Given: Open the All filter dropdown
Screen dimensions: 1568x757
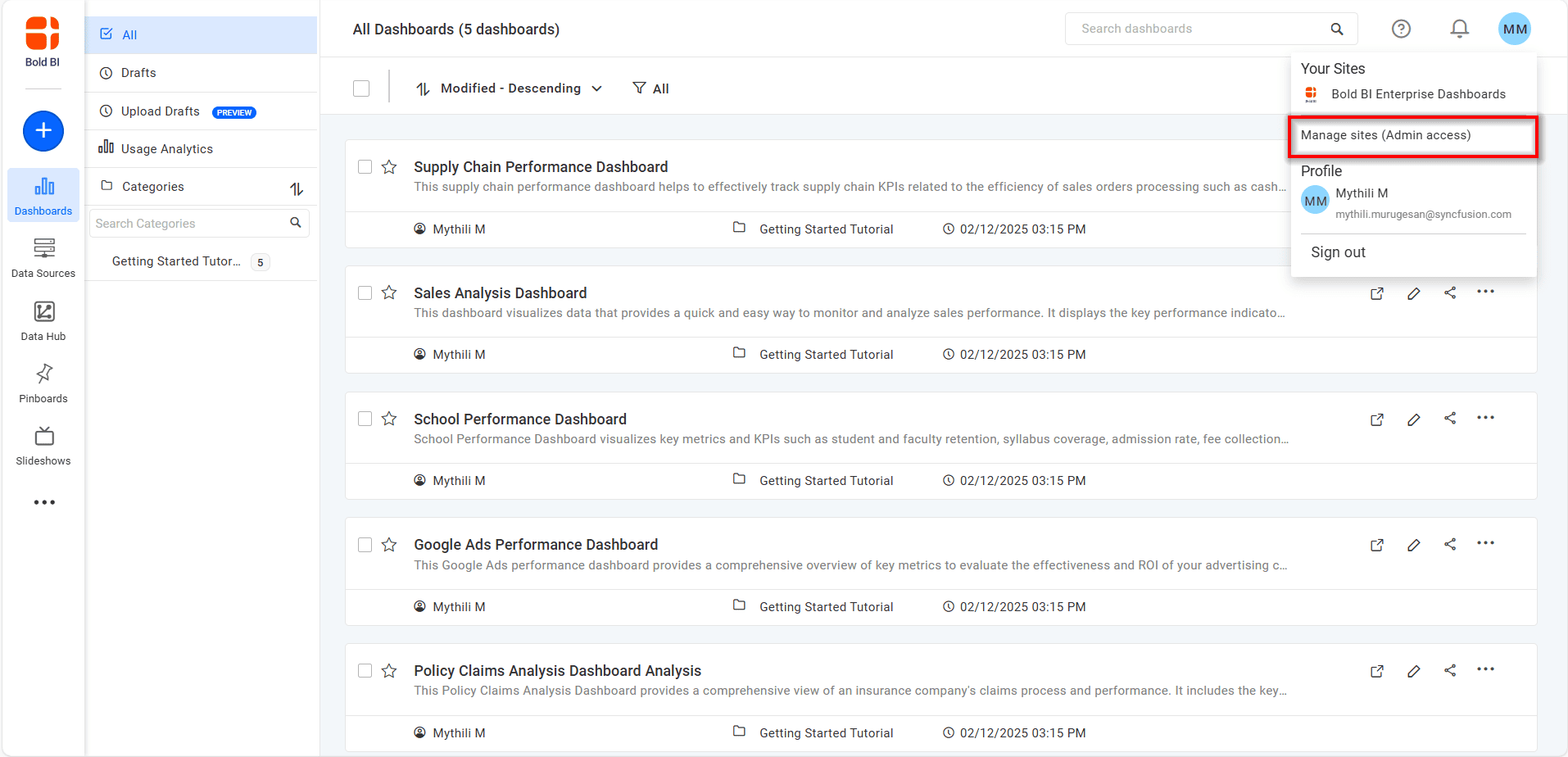Looking at the screenshot, I should [x=651, y=88].
